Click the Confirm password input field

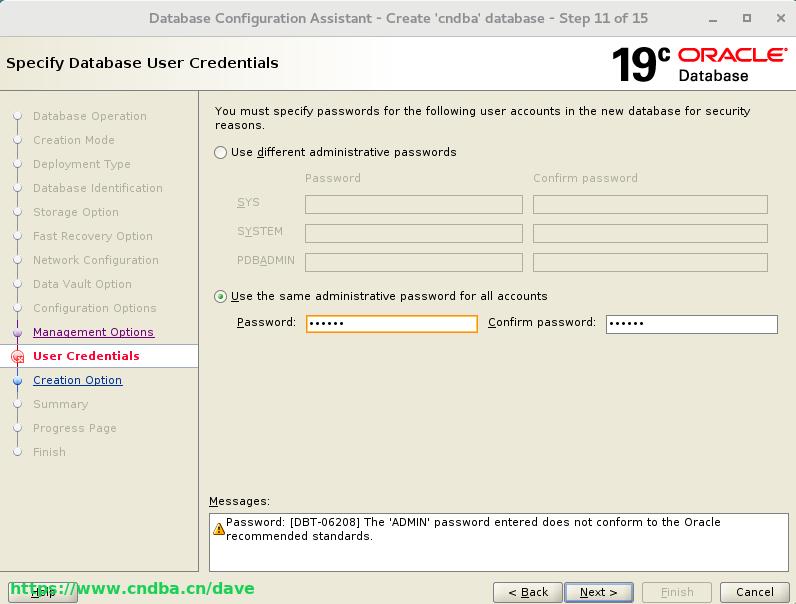pyautogui.click(x=691, y=324)
